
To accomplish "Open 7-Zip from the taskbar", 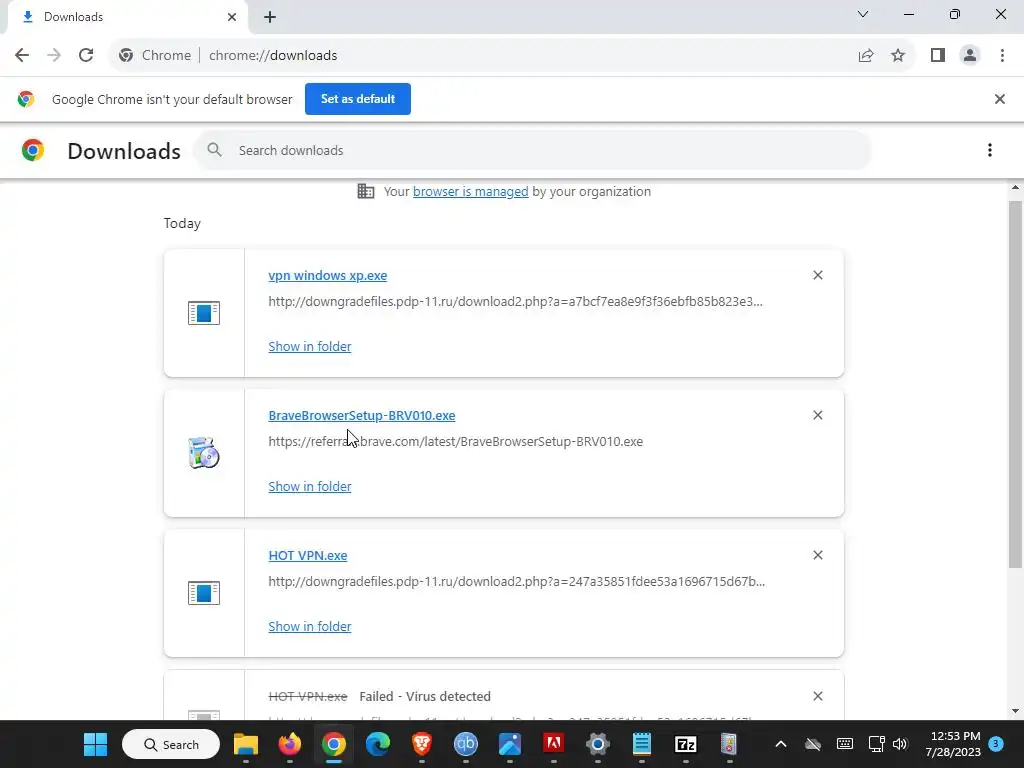I will (686, 744).
